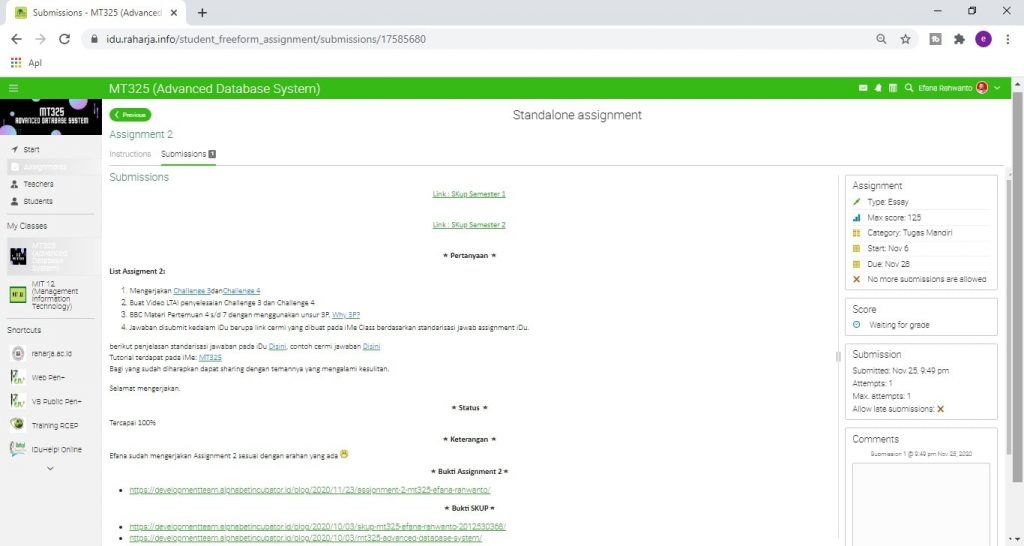Click the search magnifier in green header
This screenshot has width=1024, height=546.
[x=908, y=89]
